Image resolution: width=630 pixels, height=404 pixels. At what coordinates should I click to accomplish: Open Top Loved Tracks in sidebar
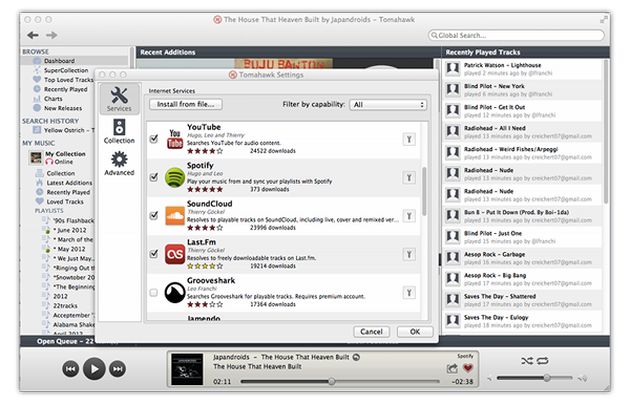click(68, 80)
